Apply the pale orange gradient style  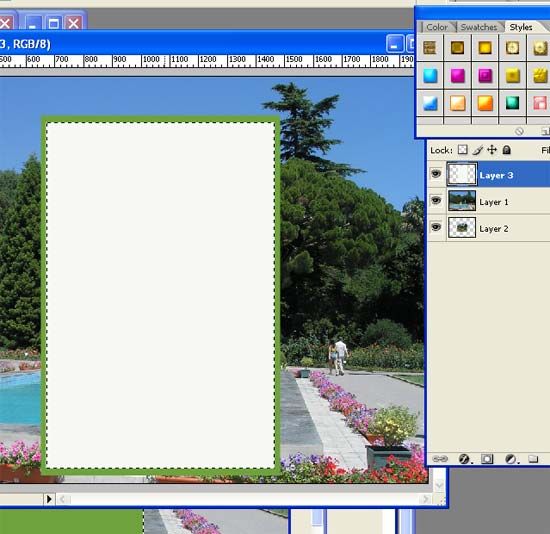457,103
